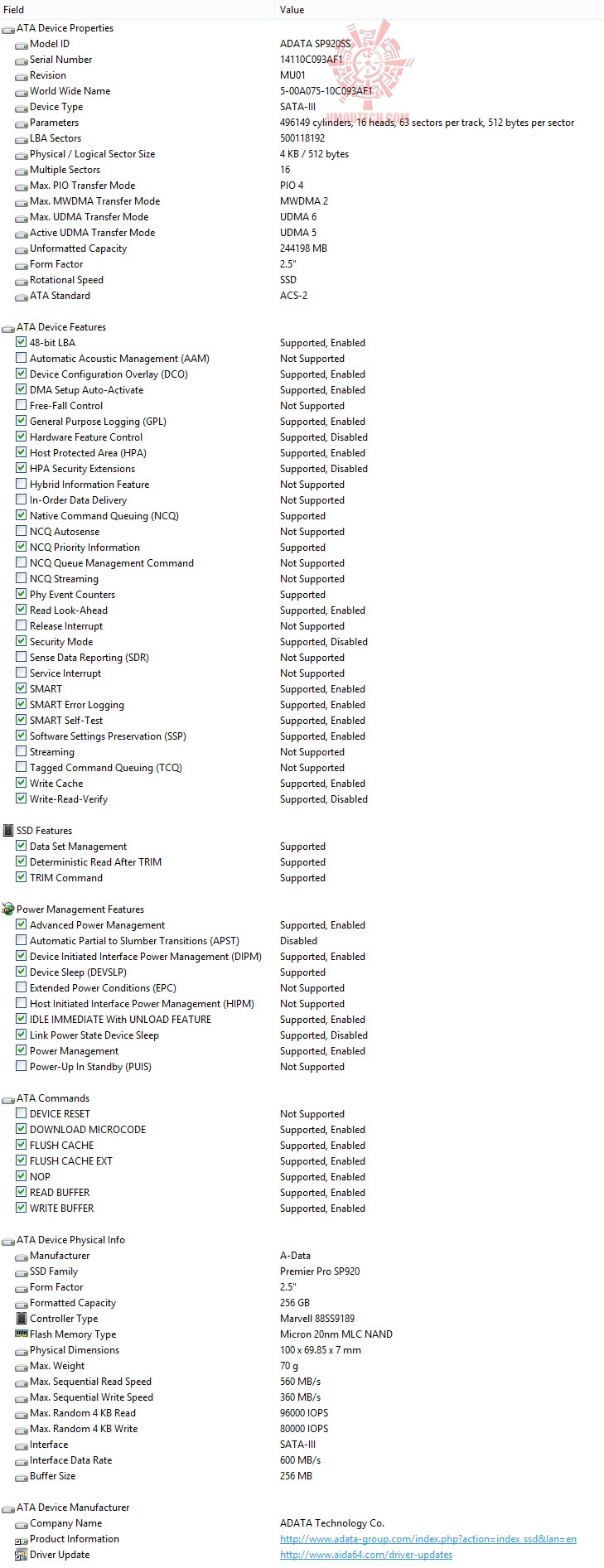Select the ATA Commands heading
Image resolution: width=604 pixels, height=1568 pixels.
(x=53, y=1098)
